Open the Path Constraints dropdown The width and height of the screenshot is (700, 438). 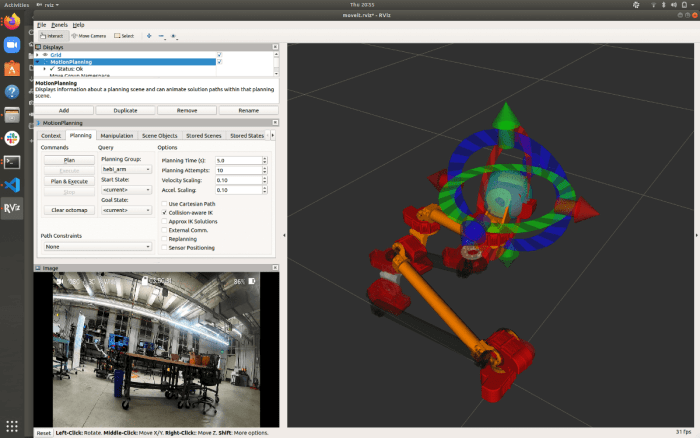(x=97, y=246)
